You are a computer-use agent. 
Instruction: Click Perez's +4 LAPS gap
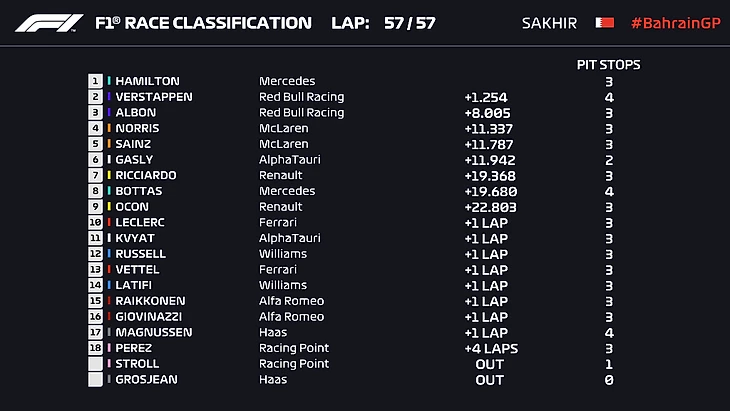[491, 348]
